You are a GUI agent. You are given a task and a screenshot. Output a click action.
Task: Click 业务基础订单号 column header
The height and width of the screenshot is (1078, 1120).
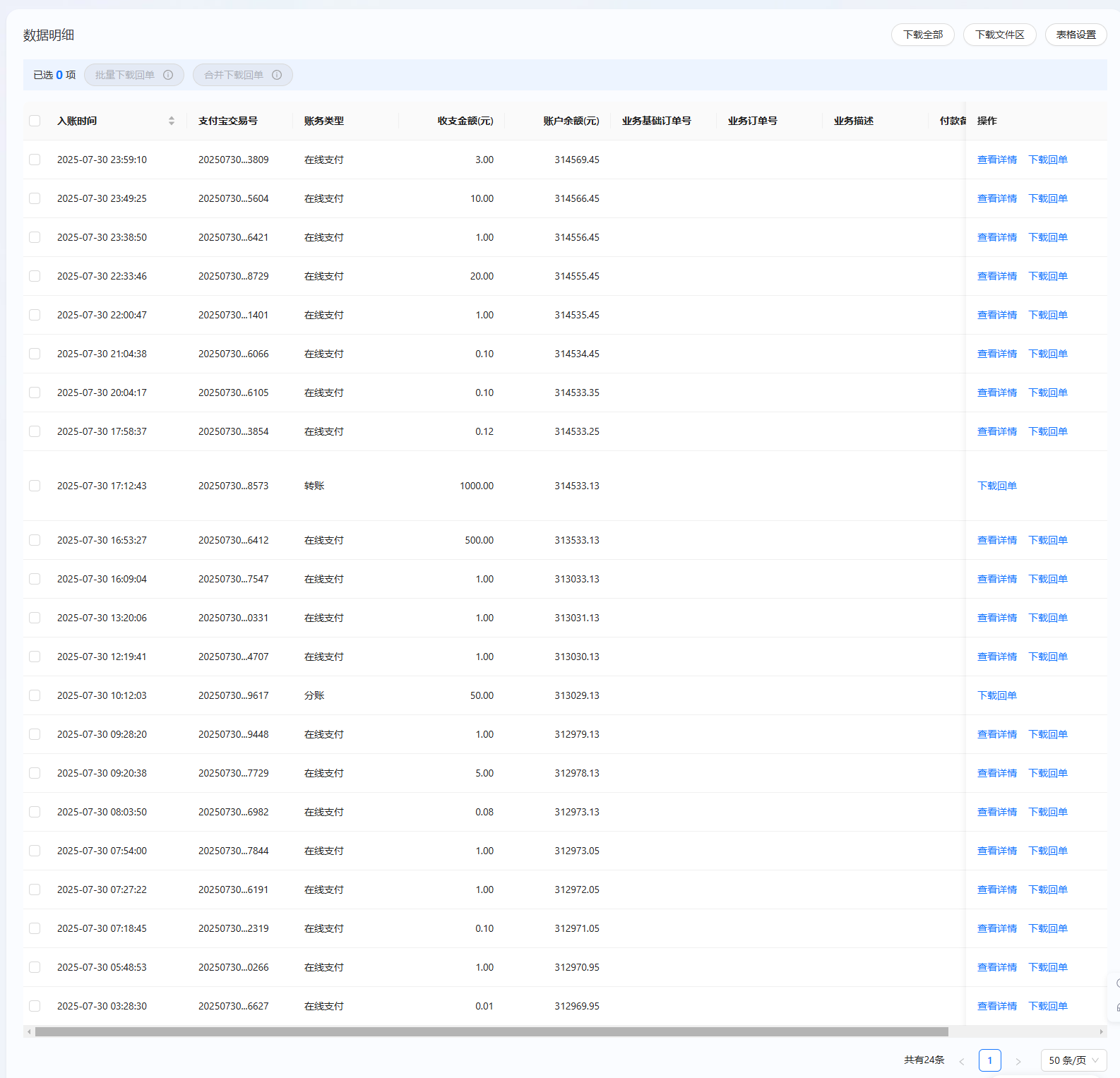[x=657, y=121]
